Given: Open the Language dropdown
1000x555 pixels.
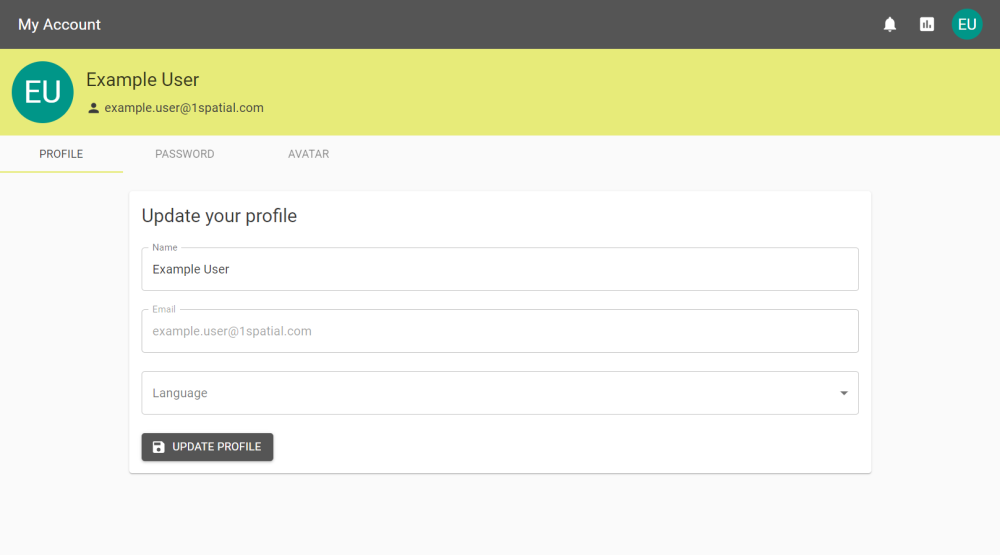Looking at the screenshot, I should click(x=500, y=393).
